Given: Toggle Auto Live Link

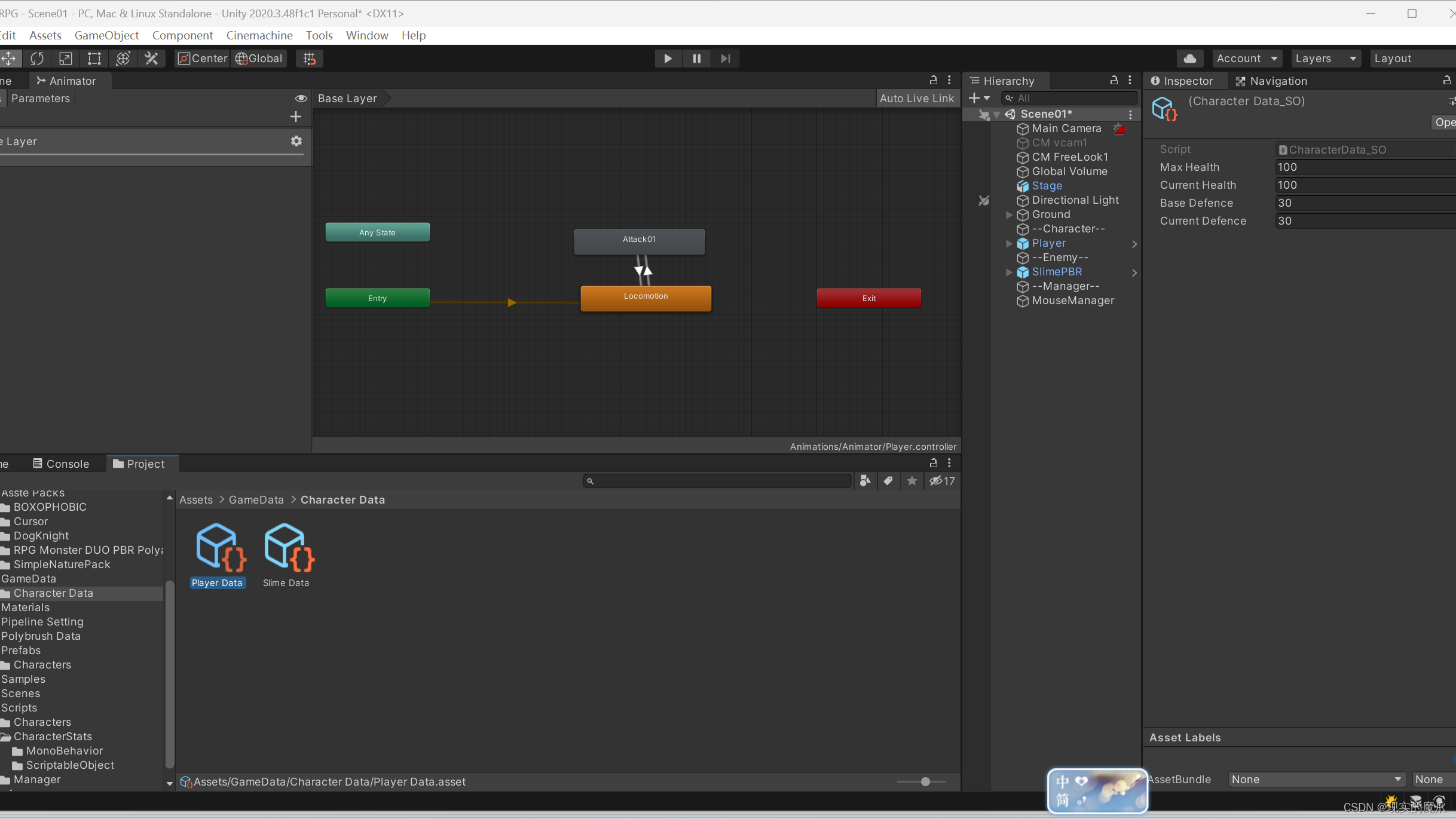Looking at the screenshot, I should coord(916,99).
